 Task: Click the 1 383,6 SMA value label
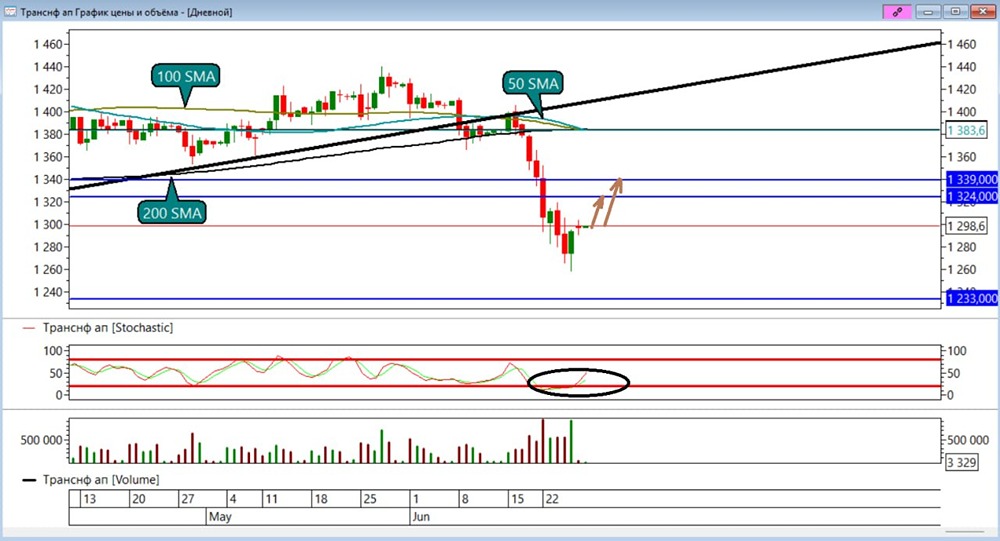966,130
